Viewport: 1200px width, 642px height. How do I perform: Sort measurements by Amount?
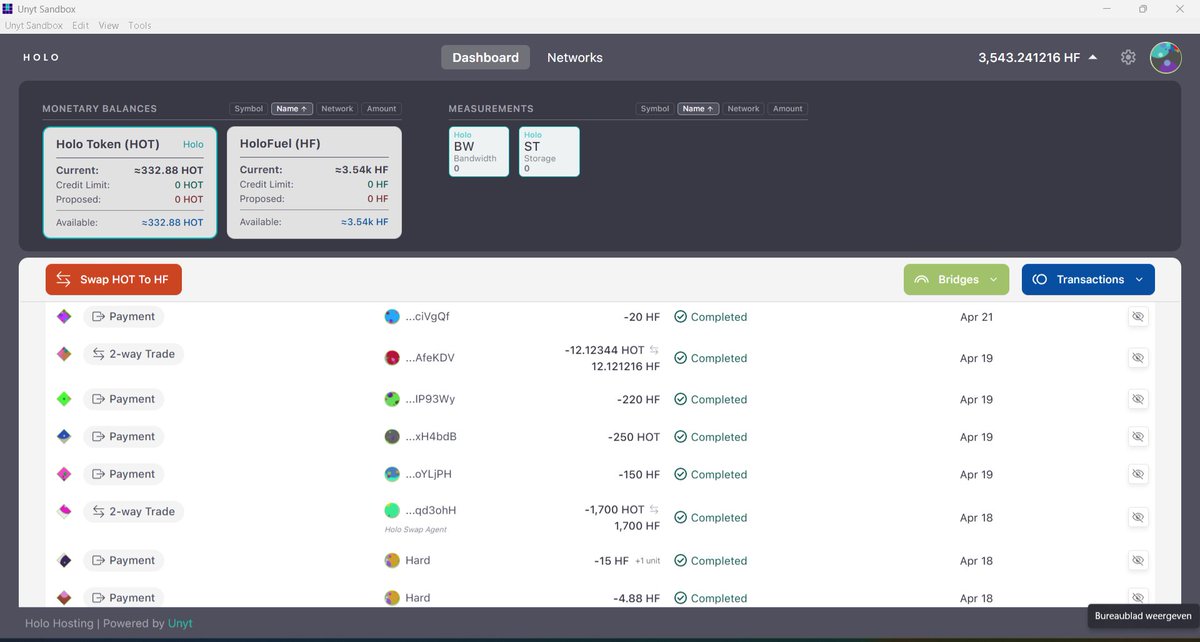(787, 108)
